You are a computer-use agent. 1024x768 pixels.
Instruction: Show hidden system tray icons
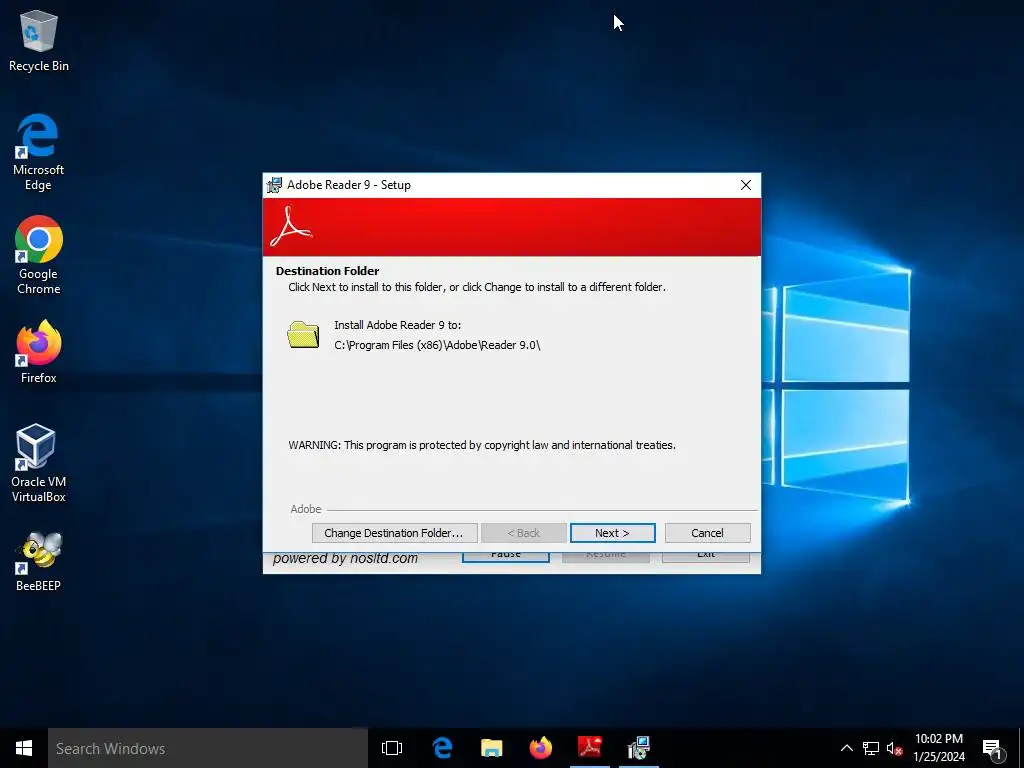pyautogui.click(x=846, y=748)
